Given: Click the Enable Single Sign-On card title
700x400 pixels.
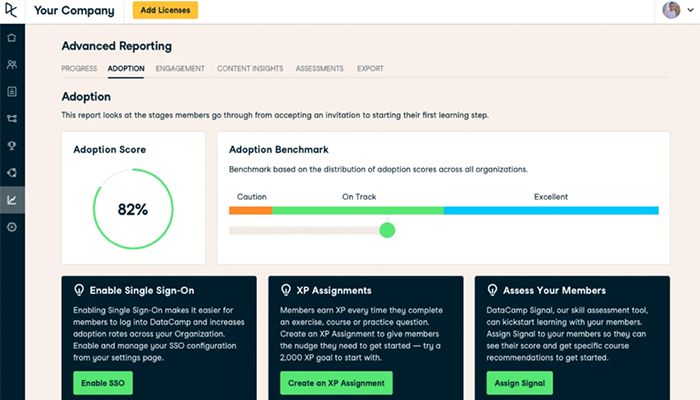Looking at the screenshot, I should pyautogui.click(x=142, y=291).
